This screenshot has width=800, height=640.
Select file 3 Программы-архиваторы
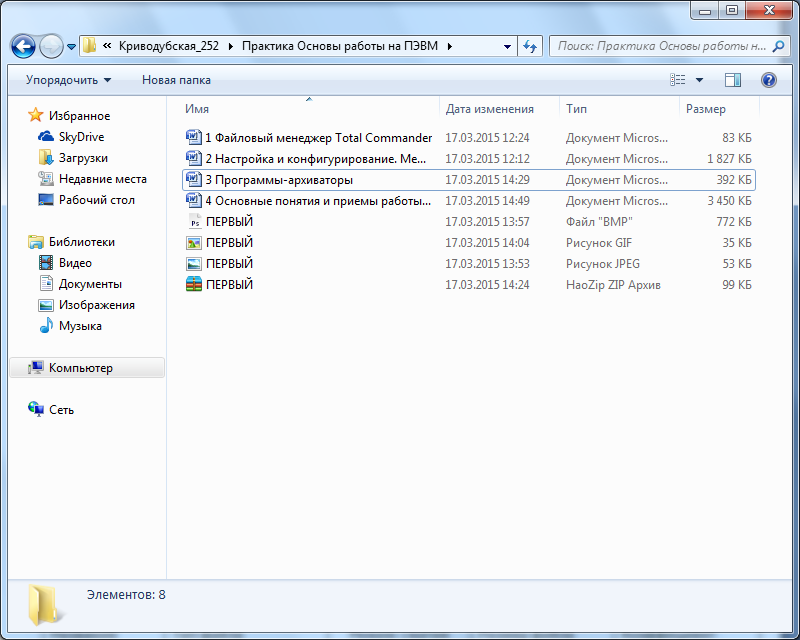pos(279,180)
